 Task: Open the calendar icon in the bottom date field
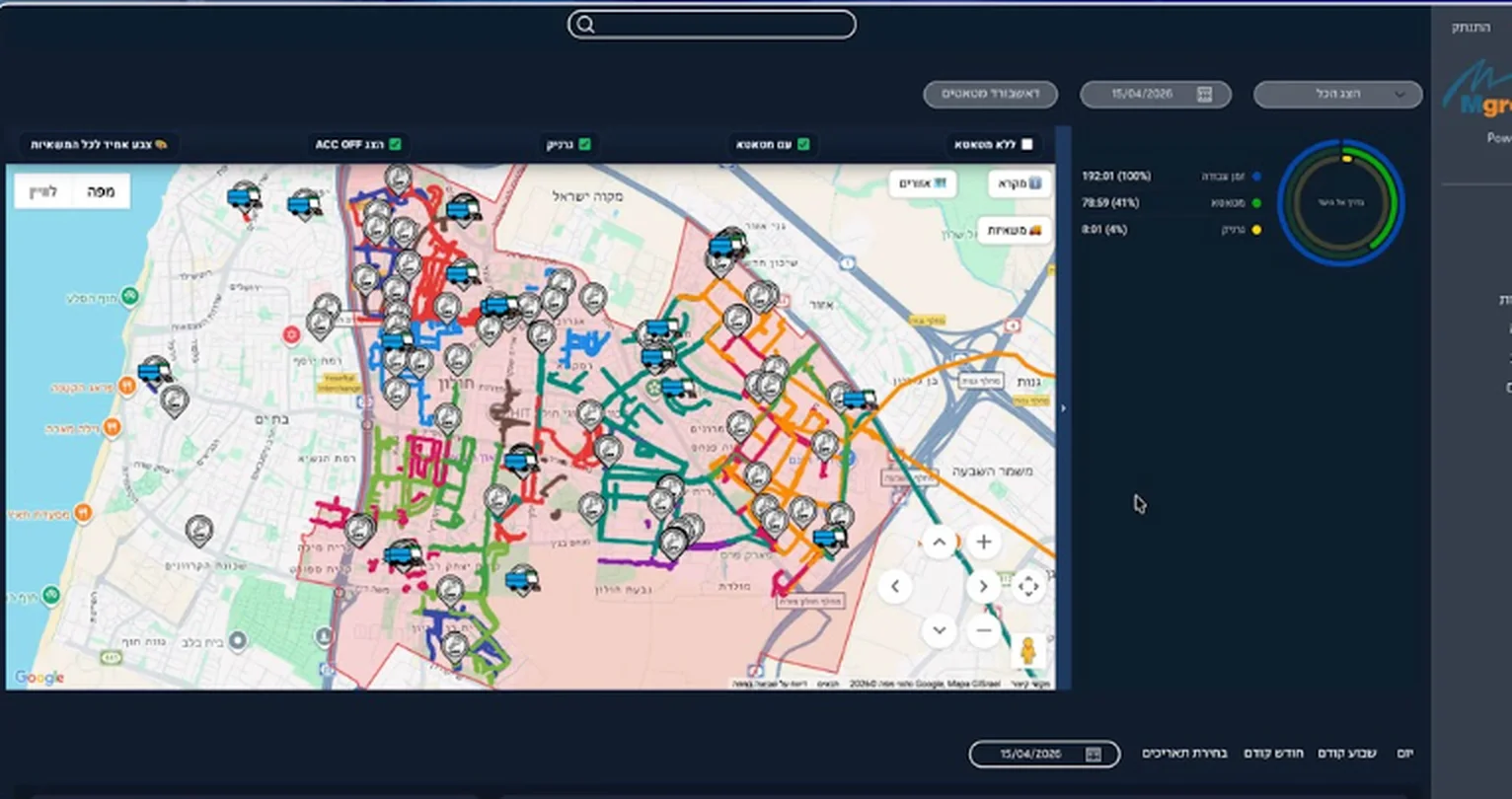1093,755
